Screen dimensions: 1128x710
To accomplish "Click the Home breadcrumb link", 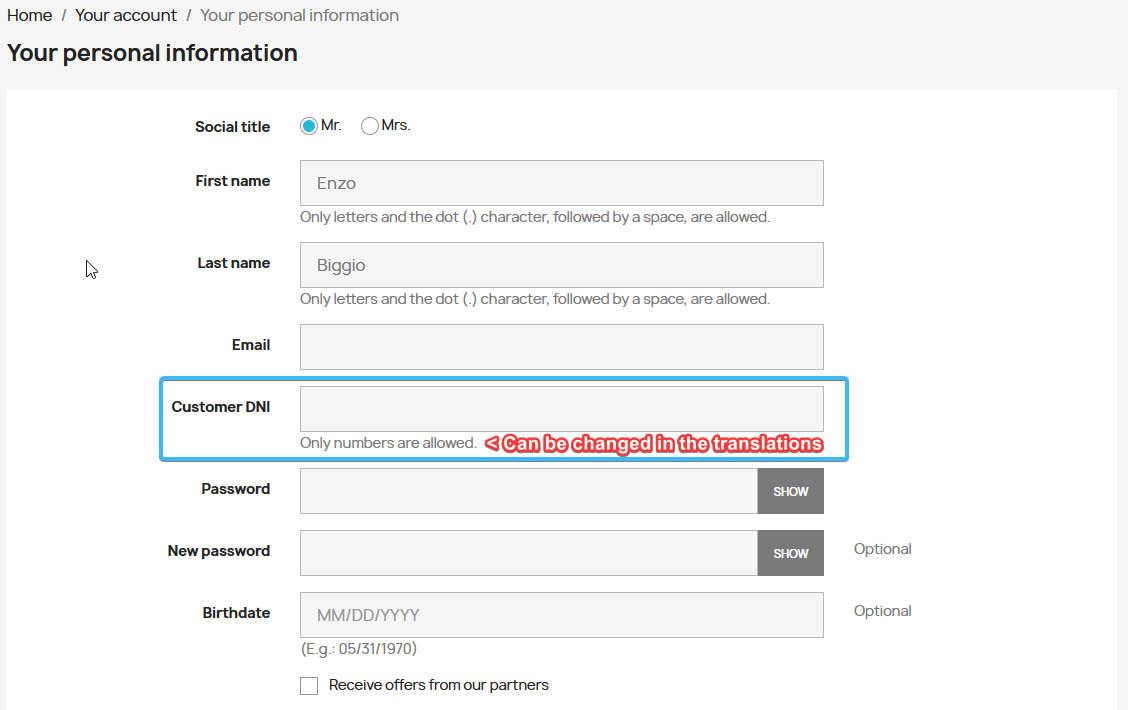I will (30, 16).
